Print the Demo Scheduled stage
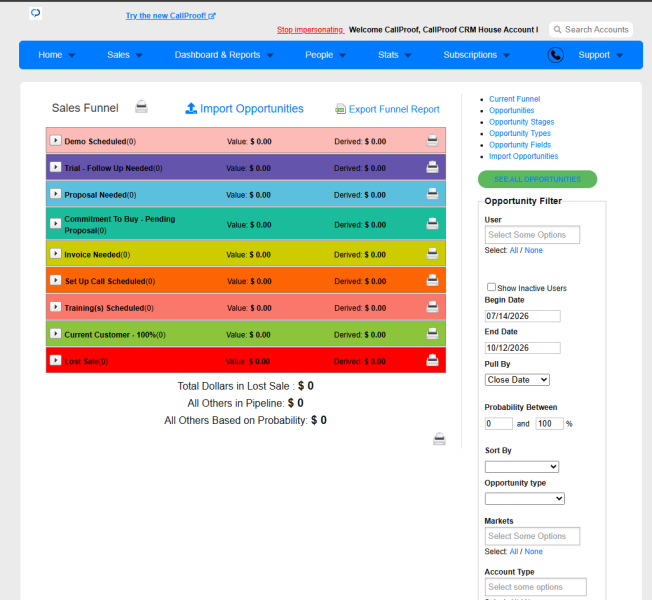Screen dimensions: 652x600 tap(432, 141)
